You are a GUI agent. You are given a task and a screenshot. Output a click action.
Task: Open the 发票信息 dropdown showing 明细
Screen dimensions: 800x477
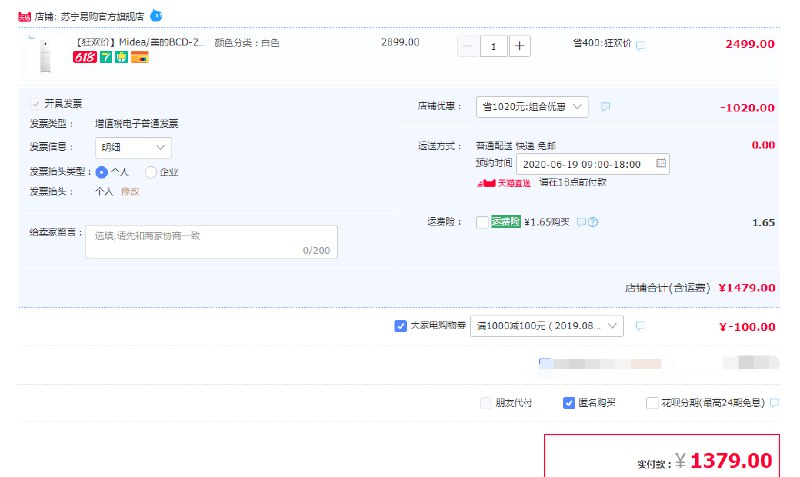click(133, 147)
